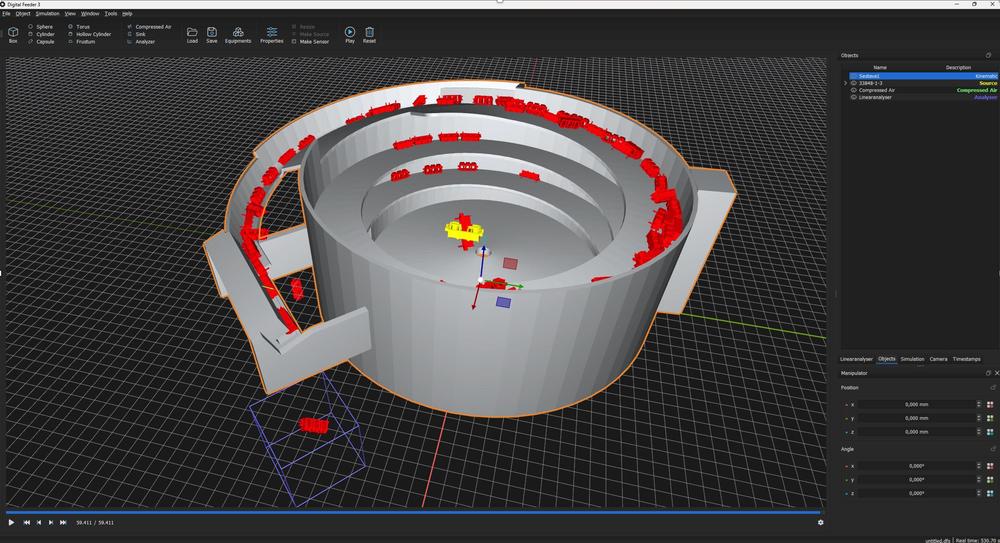
Task: Click the Angle Z value field
Action: pyautogui.click(x=916, y=493)
